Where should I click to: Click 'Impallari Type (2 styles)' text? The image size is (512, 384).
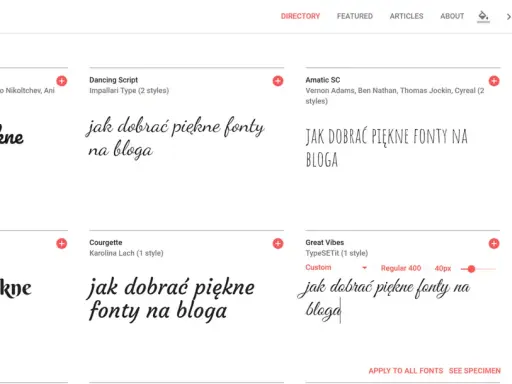coord(129,91)
